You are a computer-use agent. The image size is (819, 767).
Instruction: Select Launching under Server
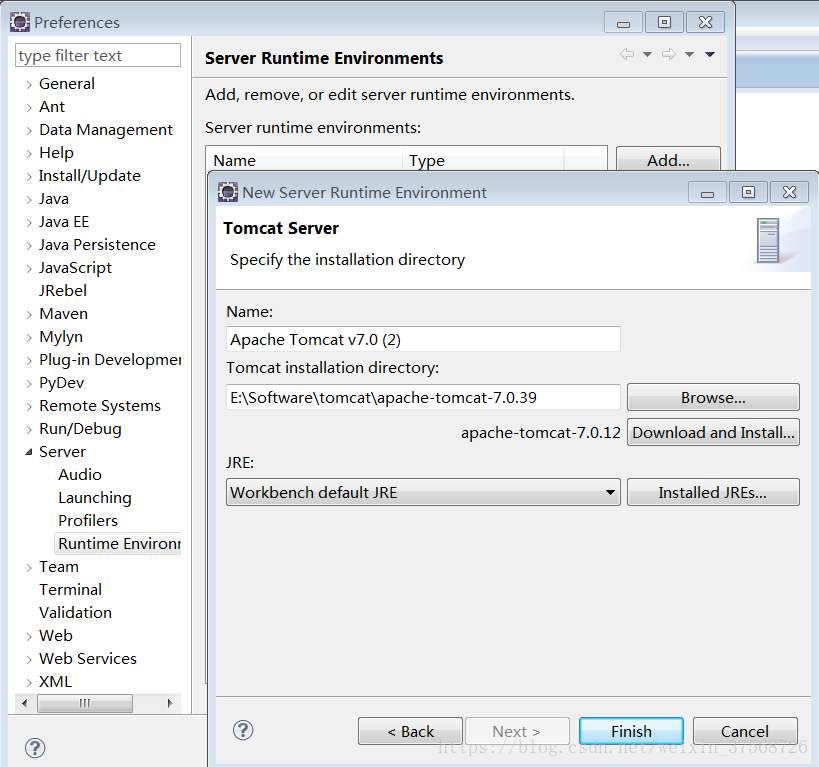point(95,497)
